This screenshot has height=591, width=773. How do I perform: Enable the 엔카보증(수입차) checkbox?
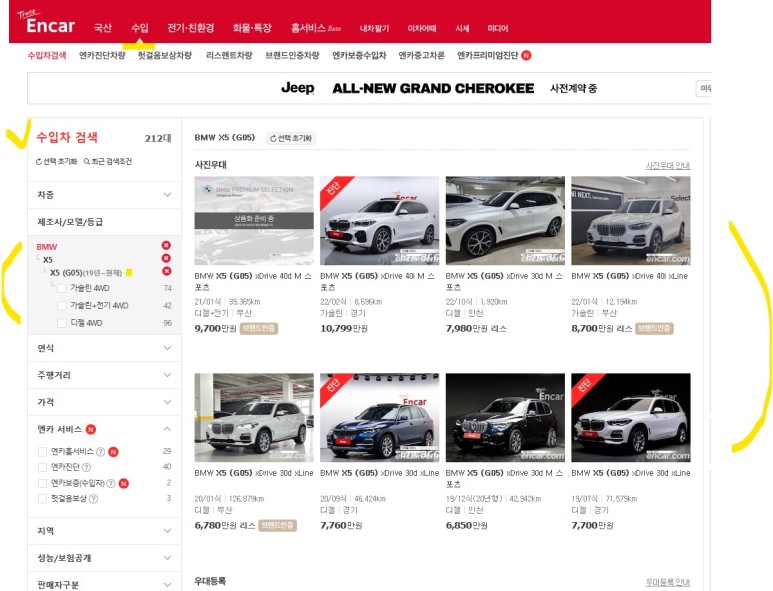pos(42,483)
